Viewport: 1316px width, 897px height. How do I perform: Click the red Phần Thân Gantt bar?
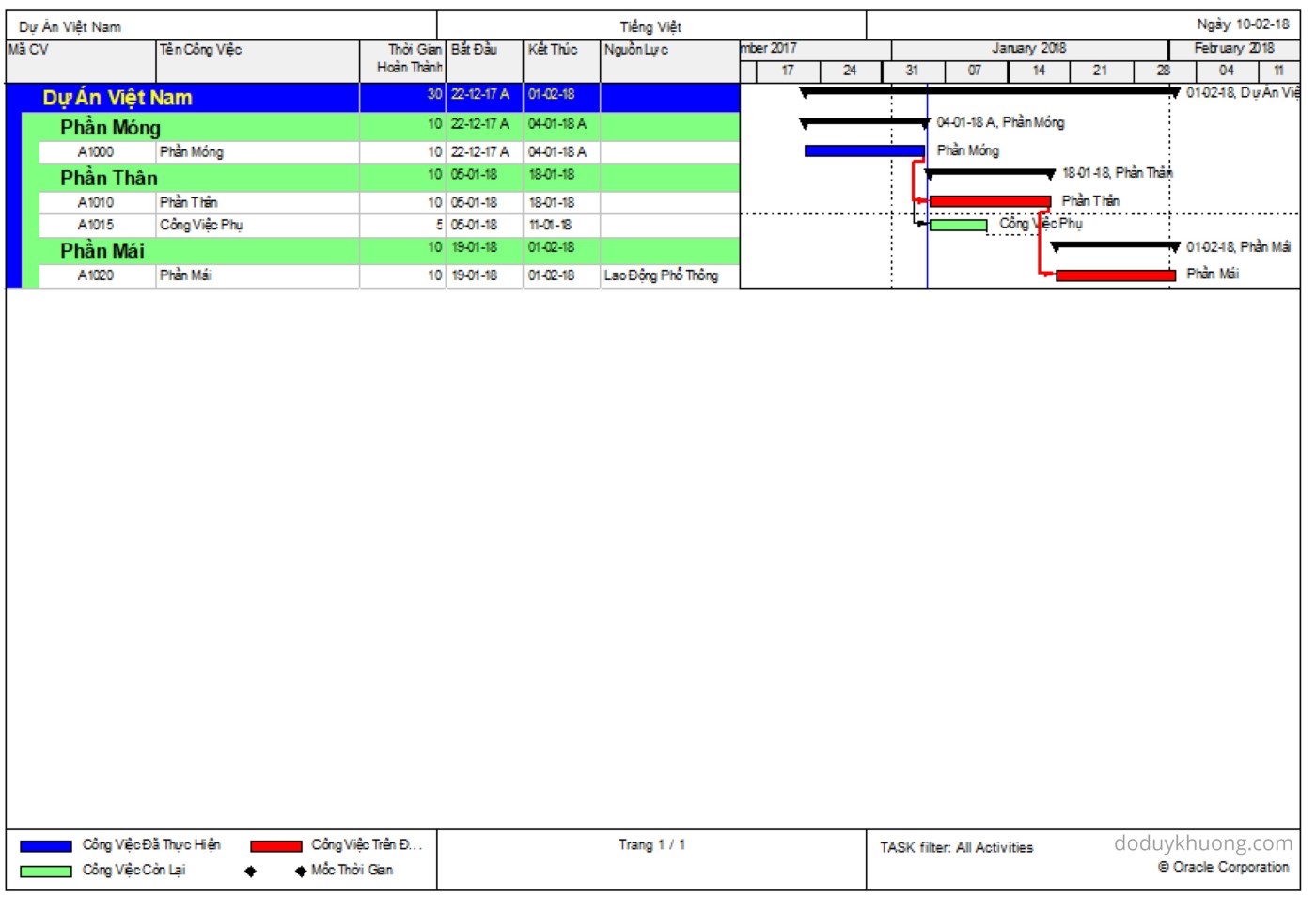pyautogui.click(x=989, y=201)
